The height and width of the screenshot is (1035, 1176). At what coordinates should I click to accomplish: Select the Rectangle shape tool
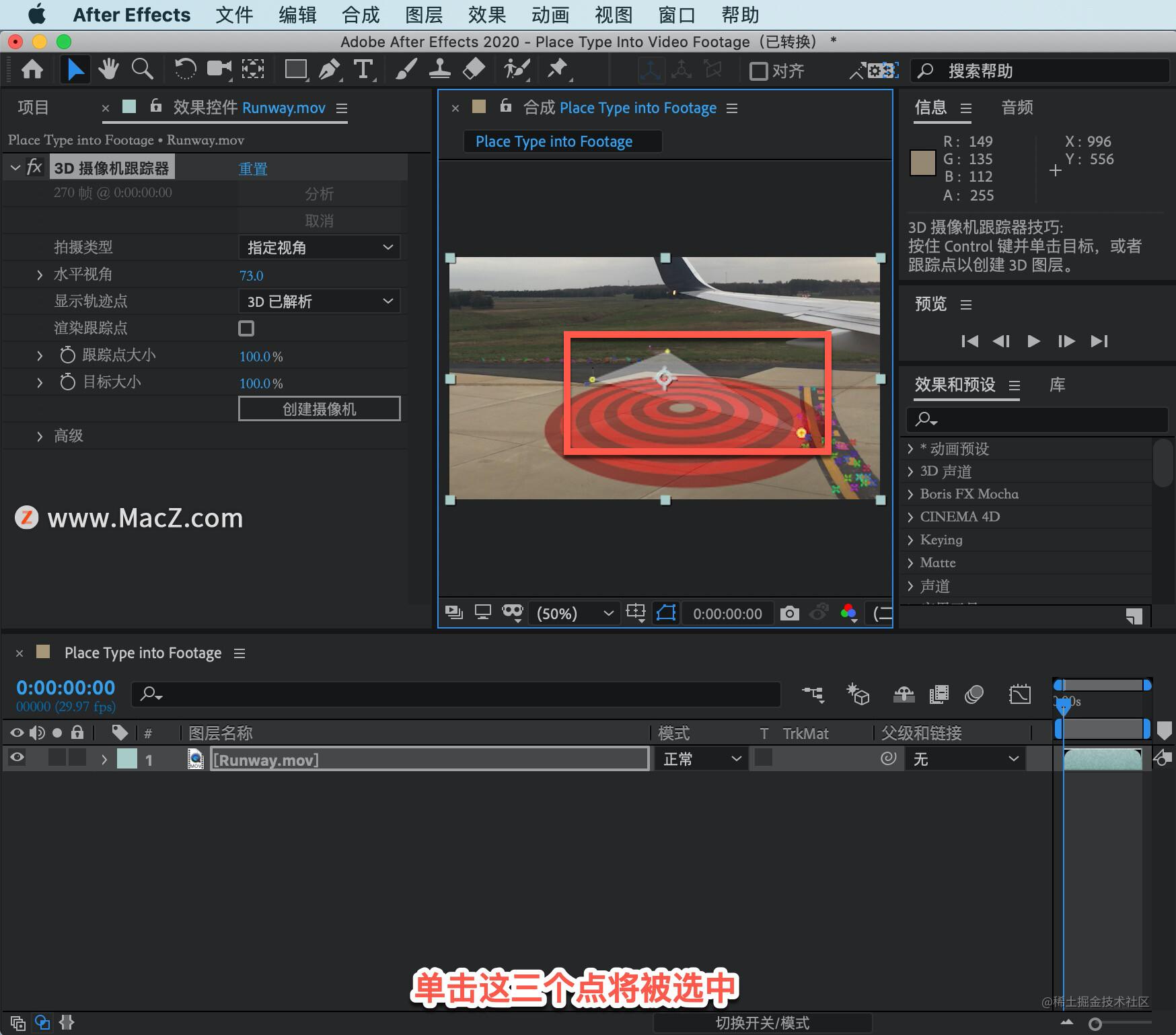(296, 69)
